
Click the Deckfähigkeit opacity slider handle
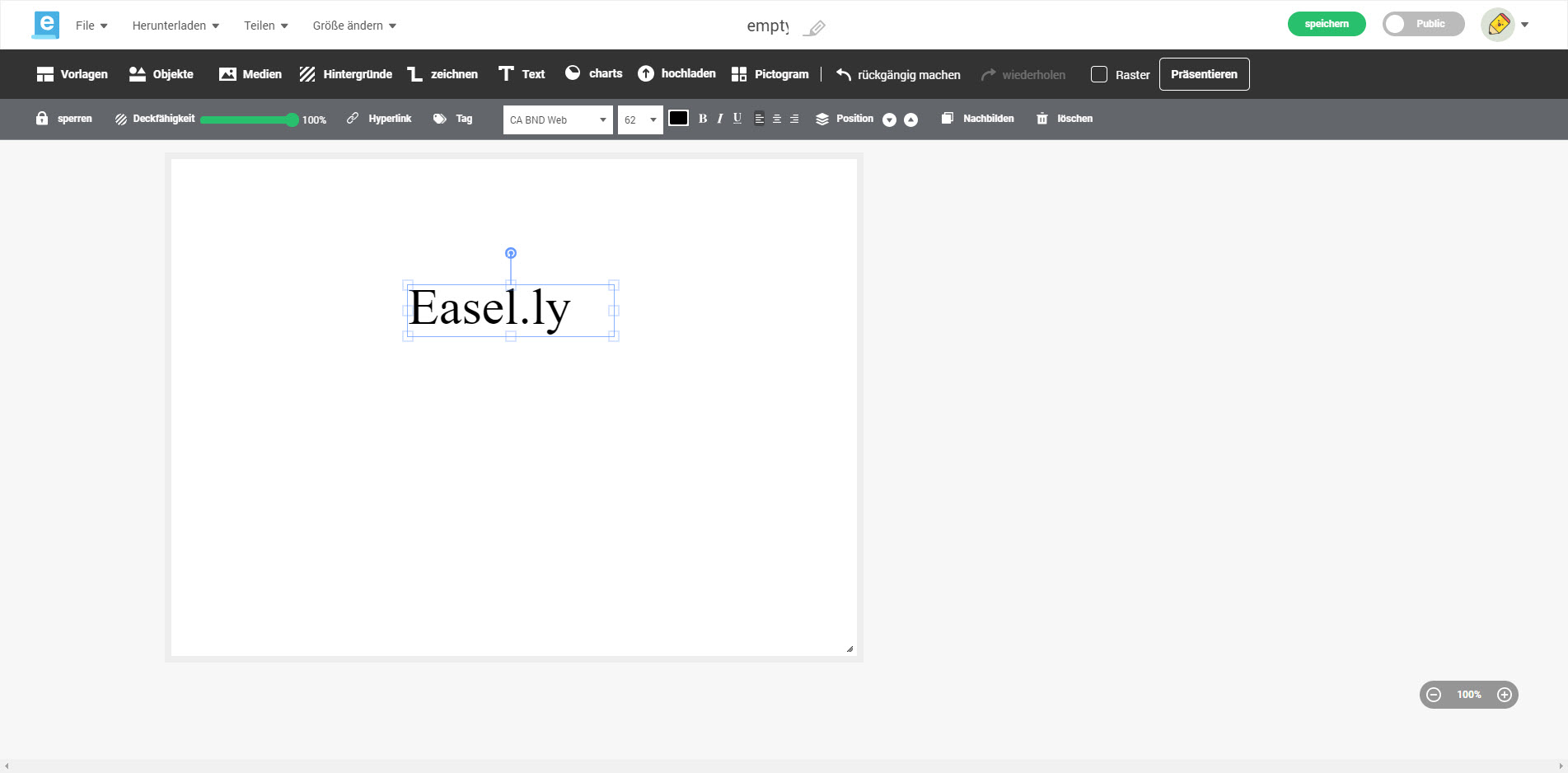tap(292, 119)
